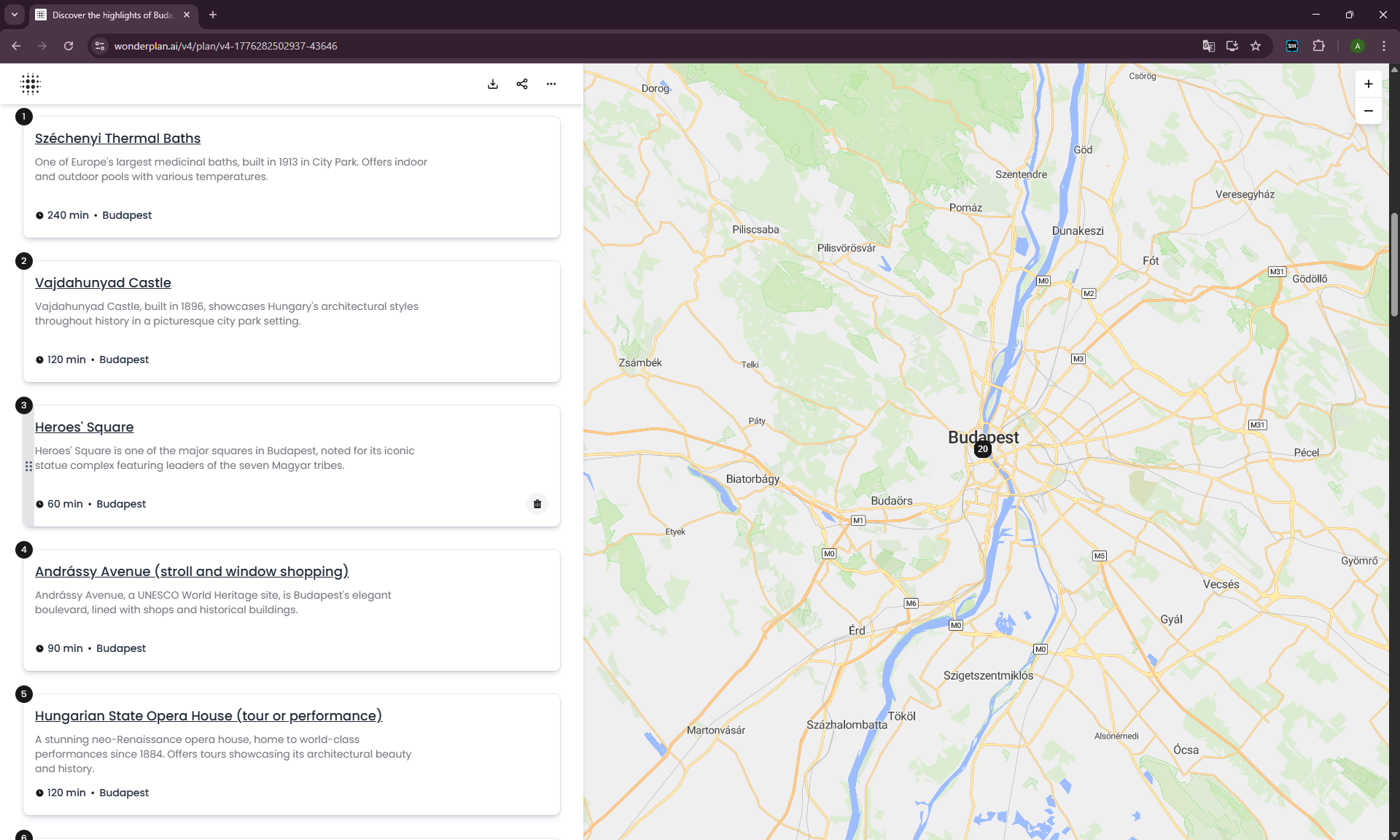This screenshot has height=840, width=1400.
Task: Open the Hungarian State Opera House link
Action: tap(209, 716)
